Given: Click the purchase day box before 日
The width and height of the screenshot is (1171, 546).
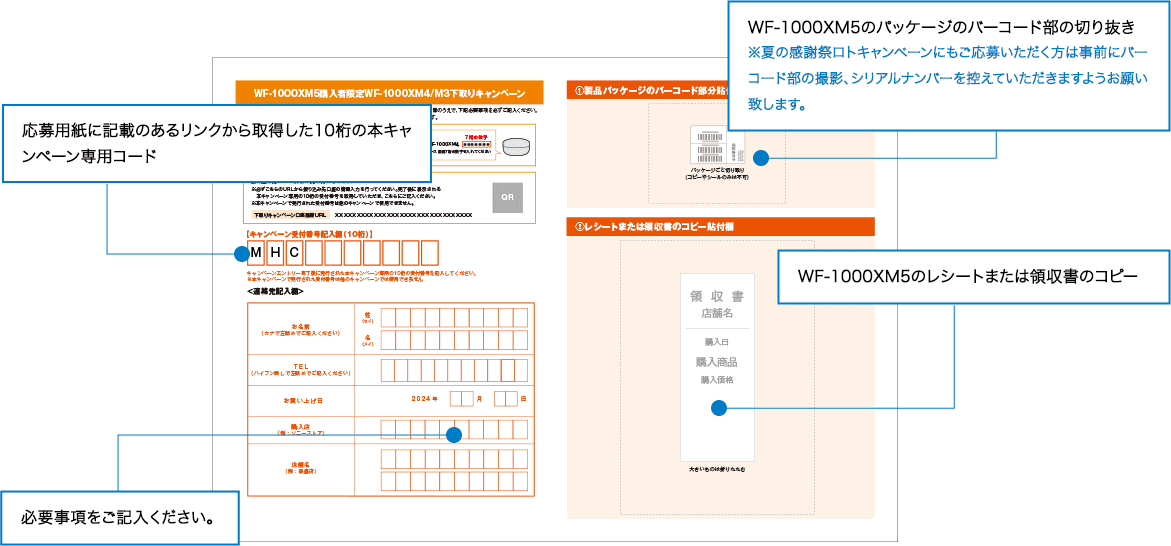Looking at the screenshot, I should (x=506, y=400).
